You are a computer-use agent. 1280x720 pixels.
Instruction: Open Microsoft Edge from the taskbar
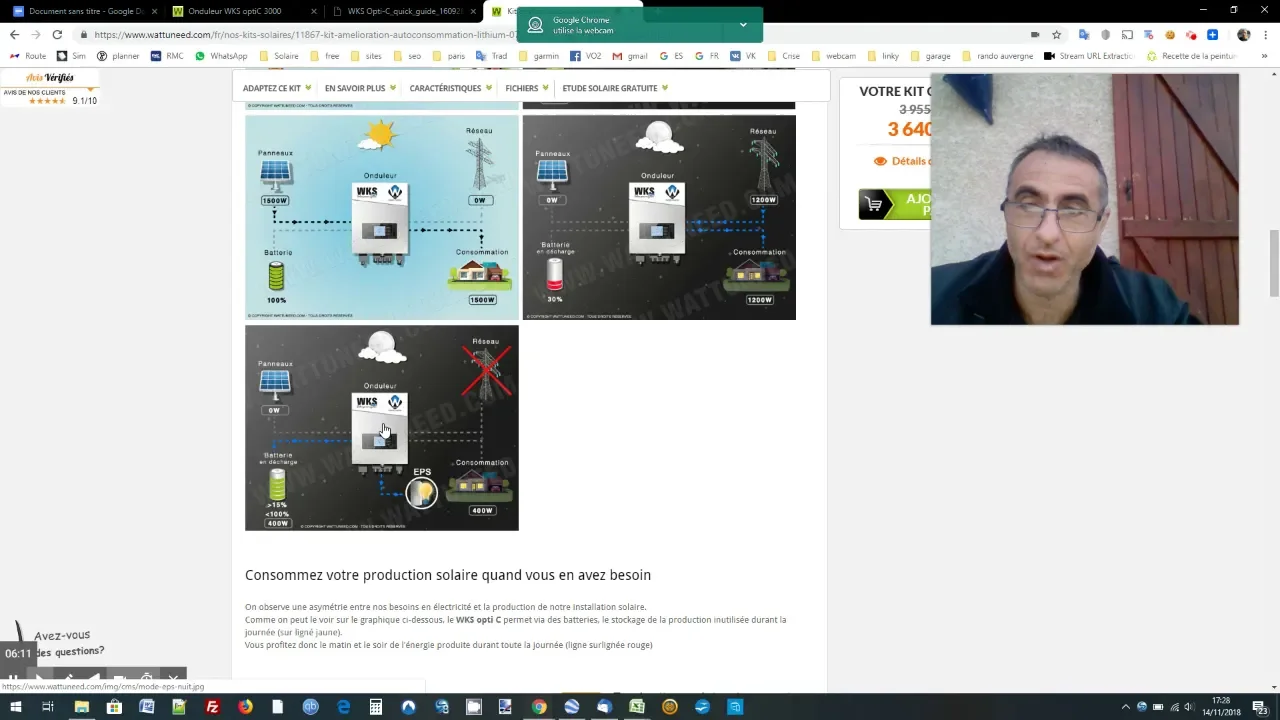pyautogui.click(x=343, y=707)
